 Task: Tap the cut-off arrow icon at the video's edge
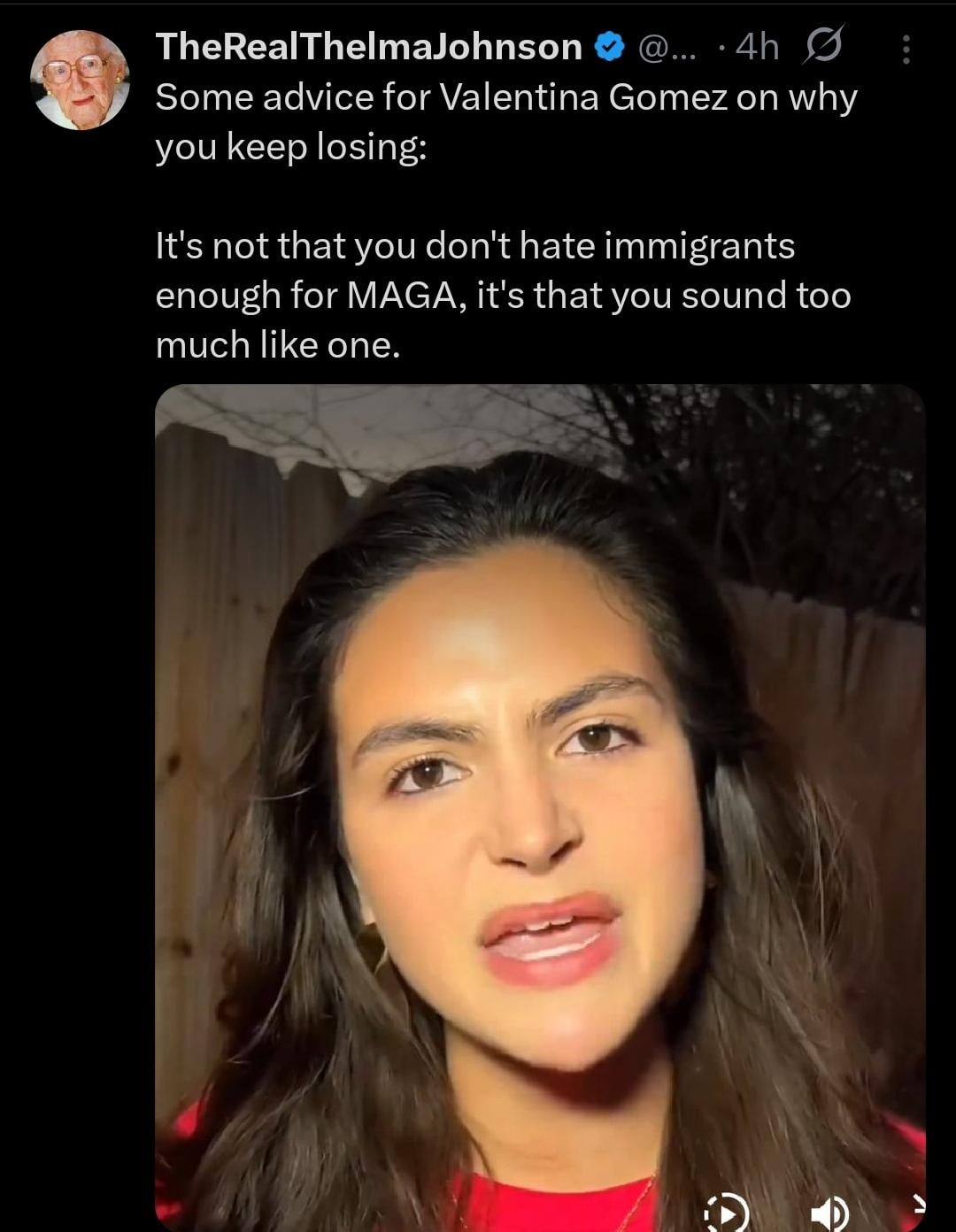[x=919, y=1204]
